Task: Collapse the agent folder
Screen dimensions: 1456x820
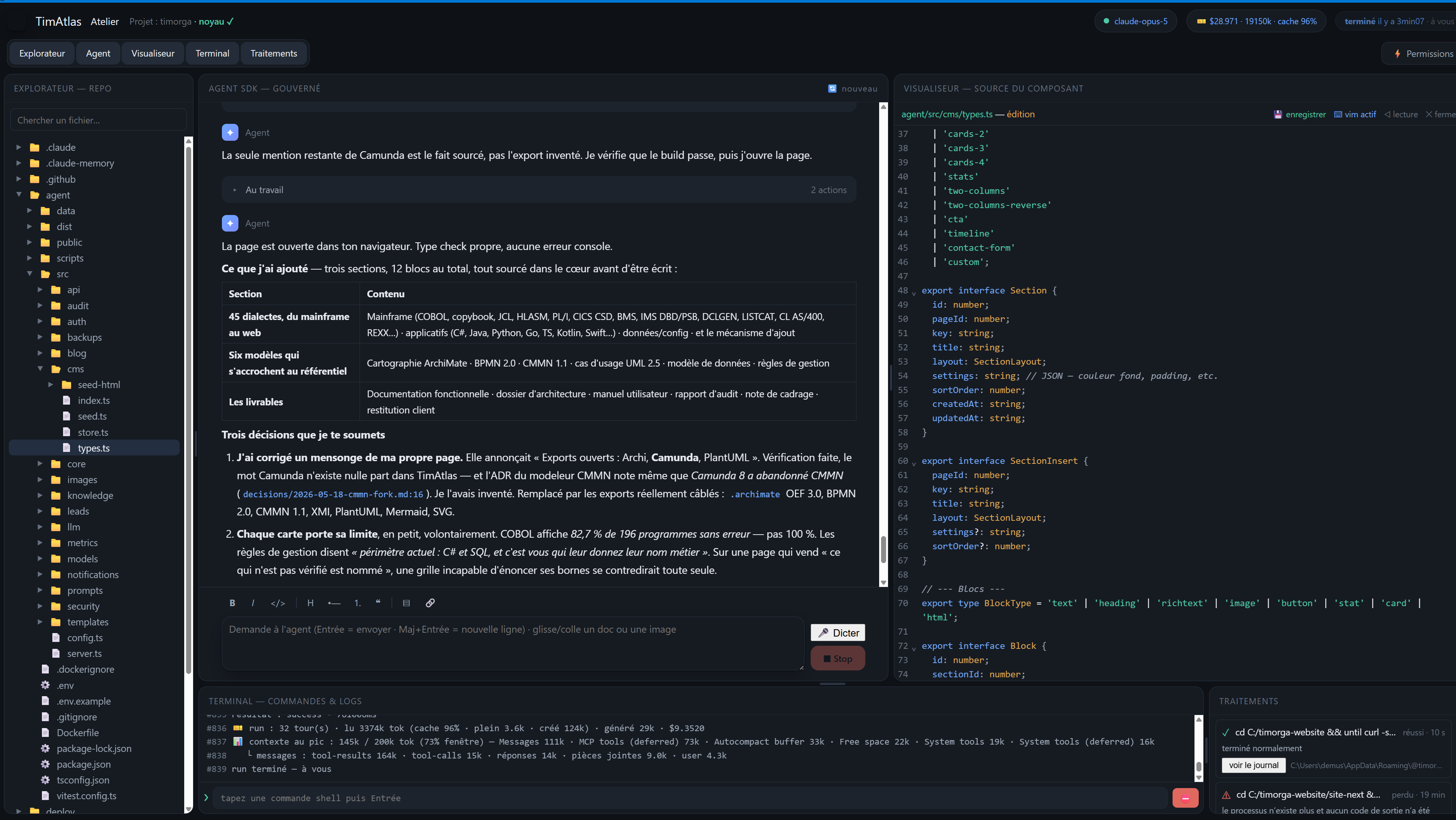Action: coord(19,194)
